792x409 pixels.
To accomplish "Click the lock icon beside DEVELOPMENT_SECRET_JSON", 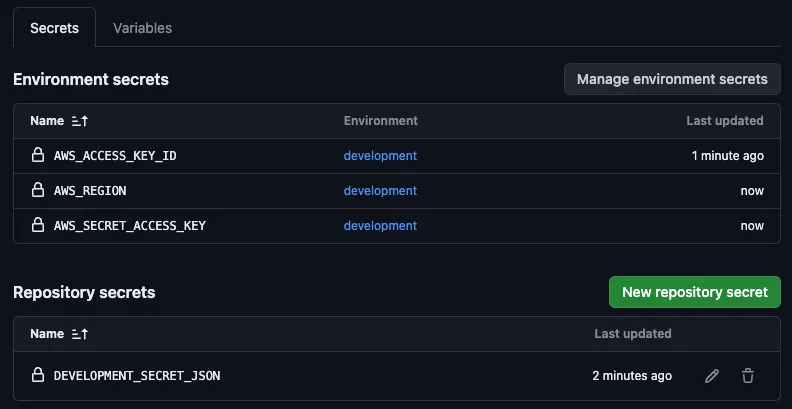I will click(38, 376).
